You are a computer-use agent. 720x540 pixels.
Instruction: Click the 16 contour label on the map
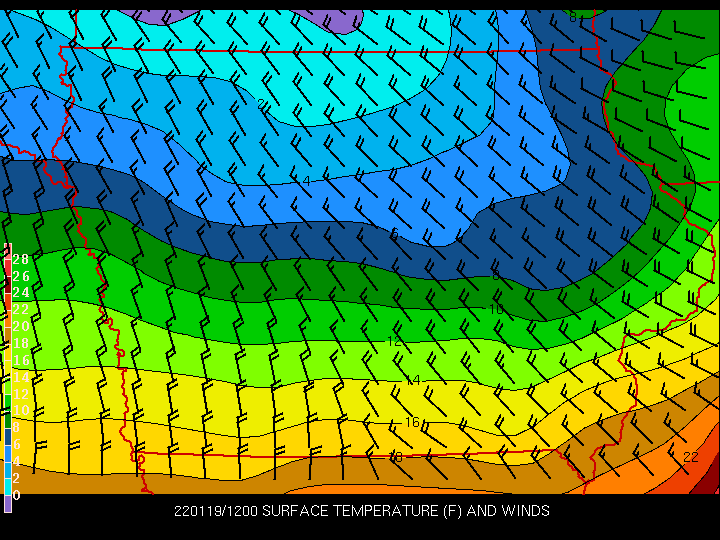(x=412, y=422)
